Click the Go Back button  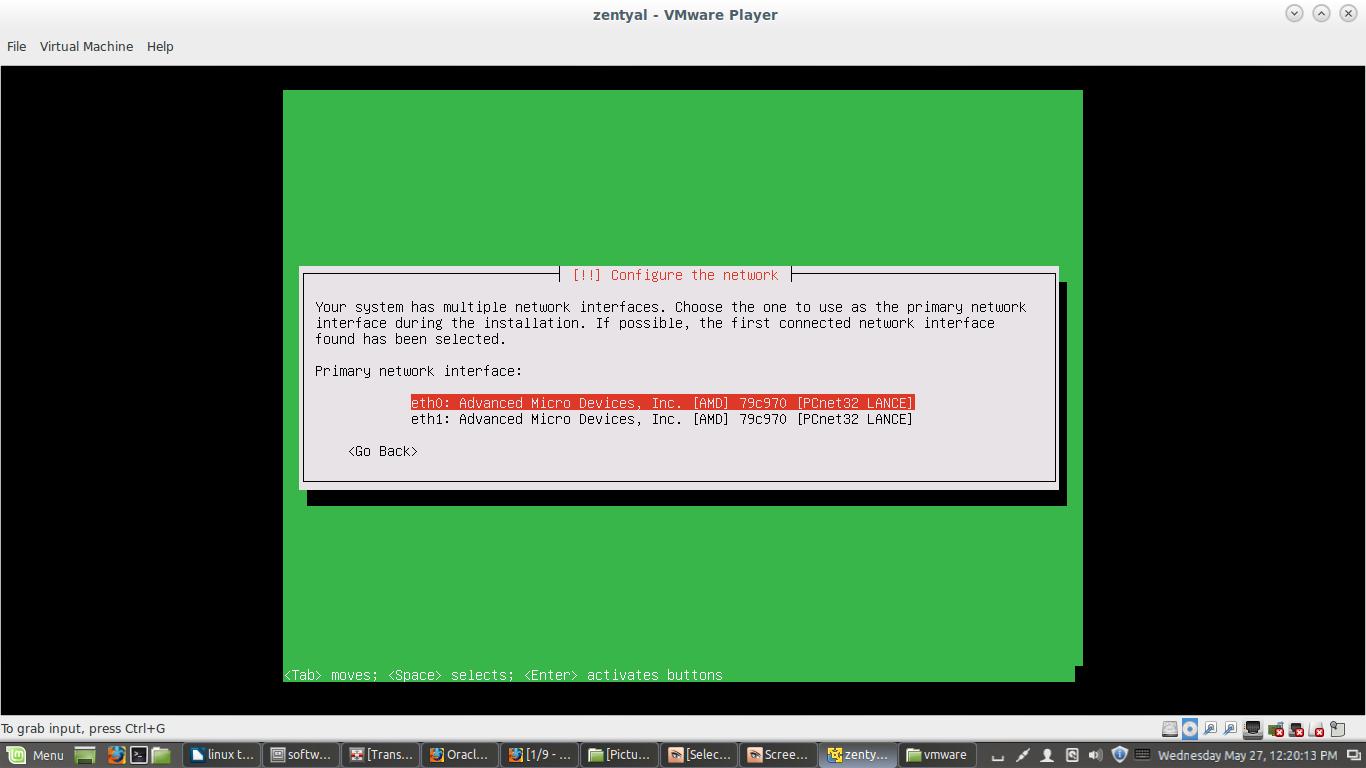pos(383,451)
